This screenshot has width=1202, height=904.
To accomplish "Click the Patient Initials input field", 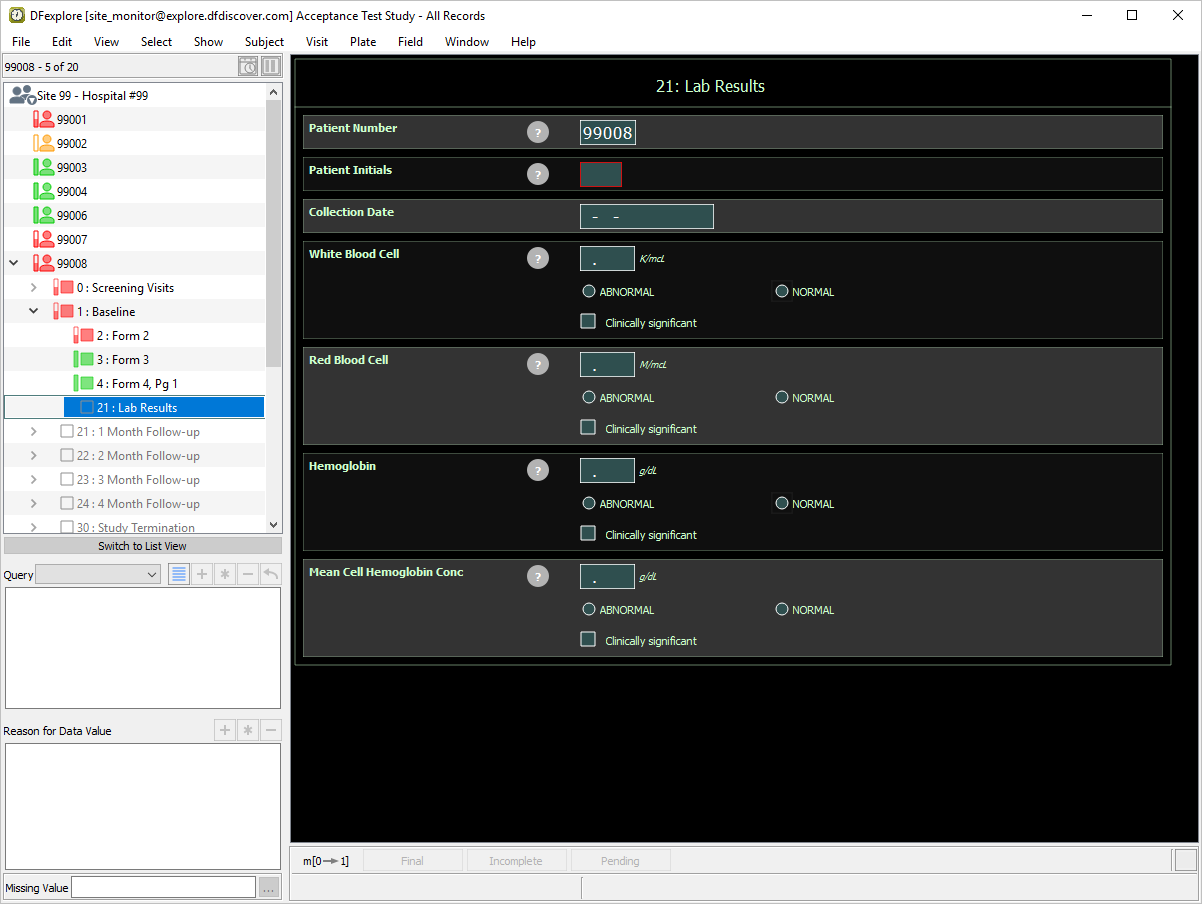I will click(x=601, y=175).
